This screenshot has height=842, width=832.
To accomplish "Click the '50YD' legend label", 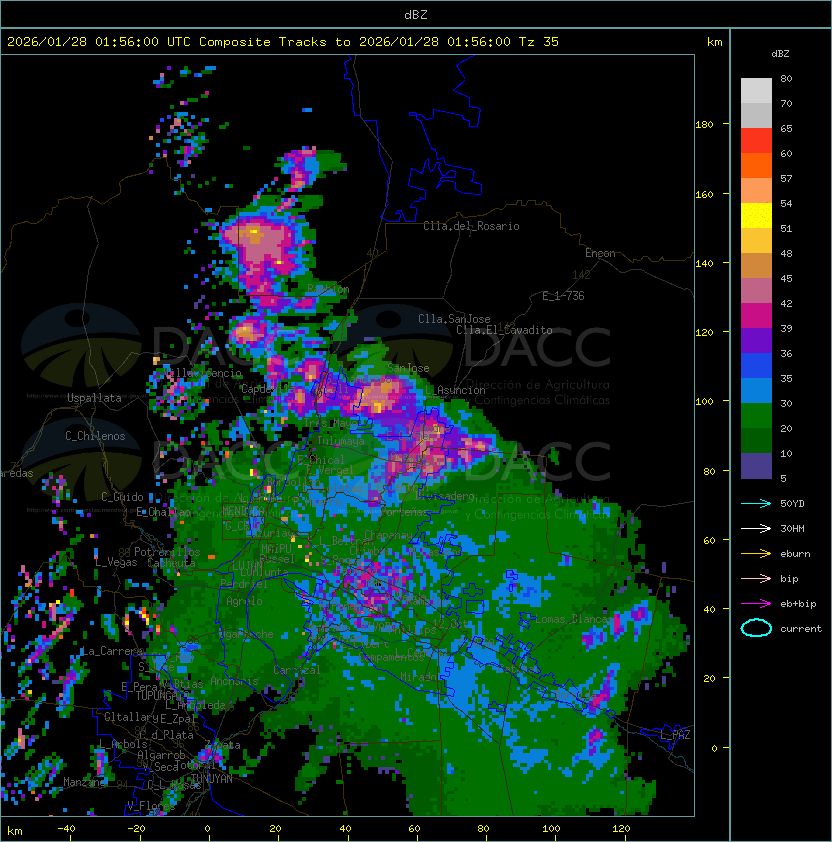I will [x=792, y=503].
